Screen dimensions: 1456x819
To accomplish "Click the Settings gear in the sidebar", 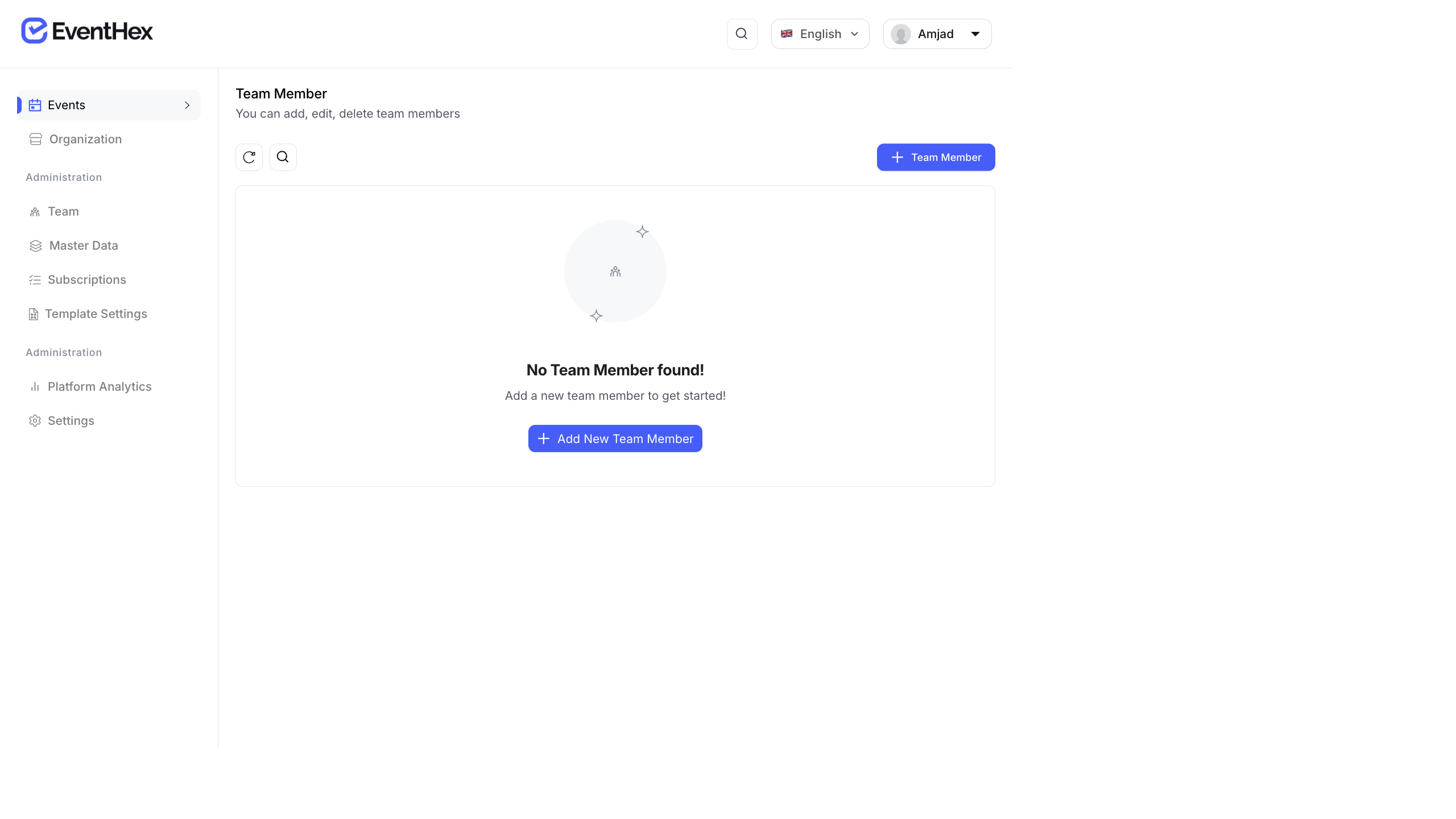I will pos(35,420).
